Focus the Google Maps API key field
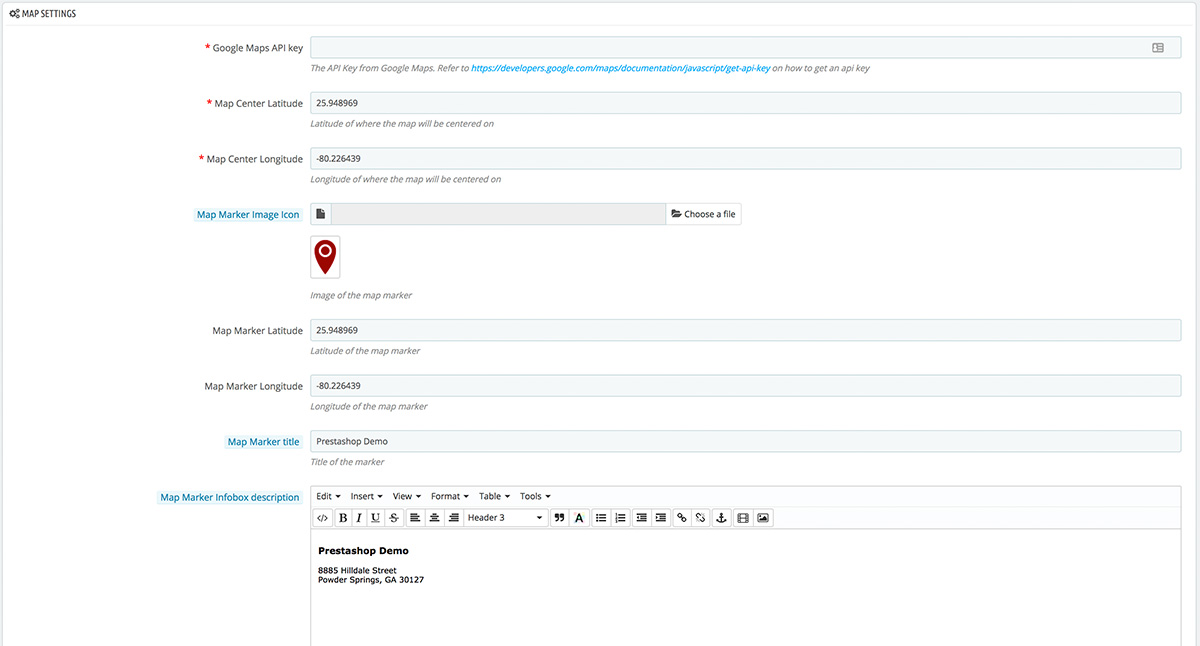 (746, 47)
